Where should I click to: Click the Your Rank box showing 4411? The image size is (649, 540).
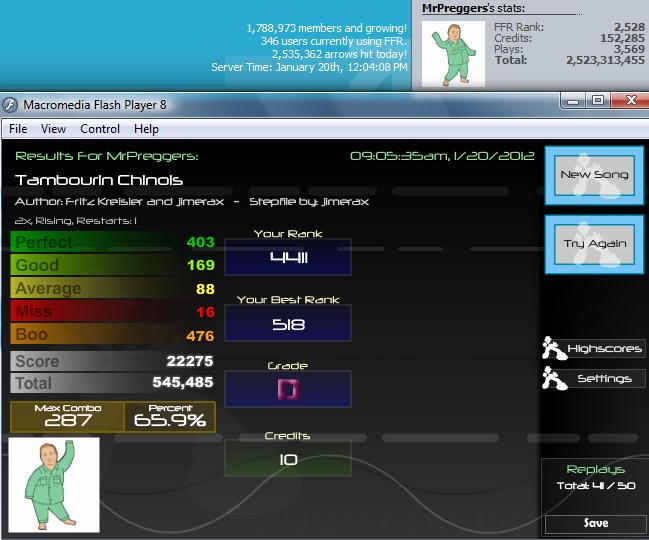tap(288, 257)
